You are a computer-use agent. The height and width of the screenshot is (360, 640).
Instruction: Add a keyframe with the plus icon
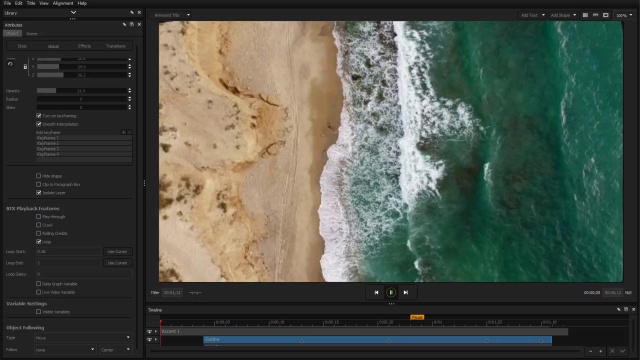(x=124, y=132)
